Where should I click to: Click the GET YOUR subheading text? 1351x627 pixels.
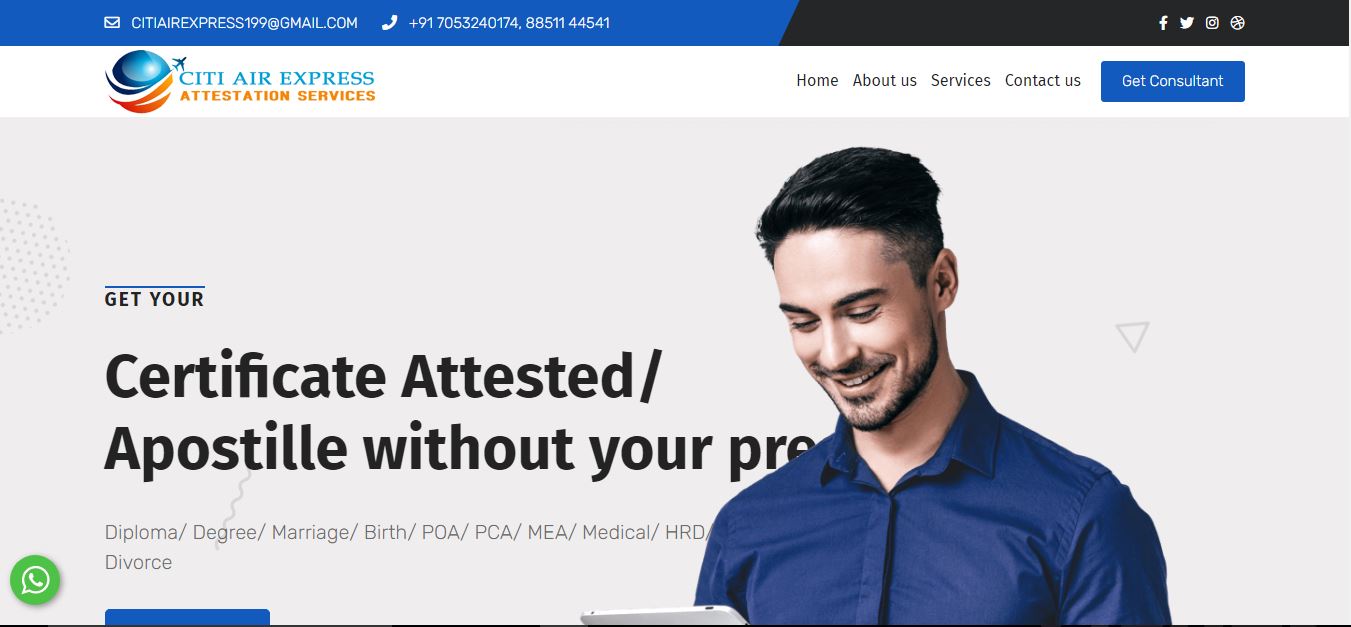(154, 299)
